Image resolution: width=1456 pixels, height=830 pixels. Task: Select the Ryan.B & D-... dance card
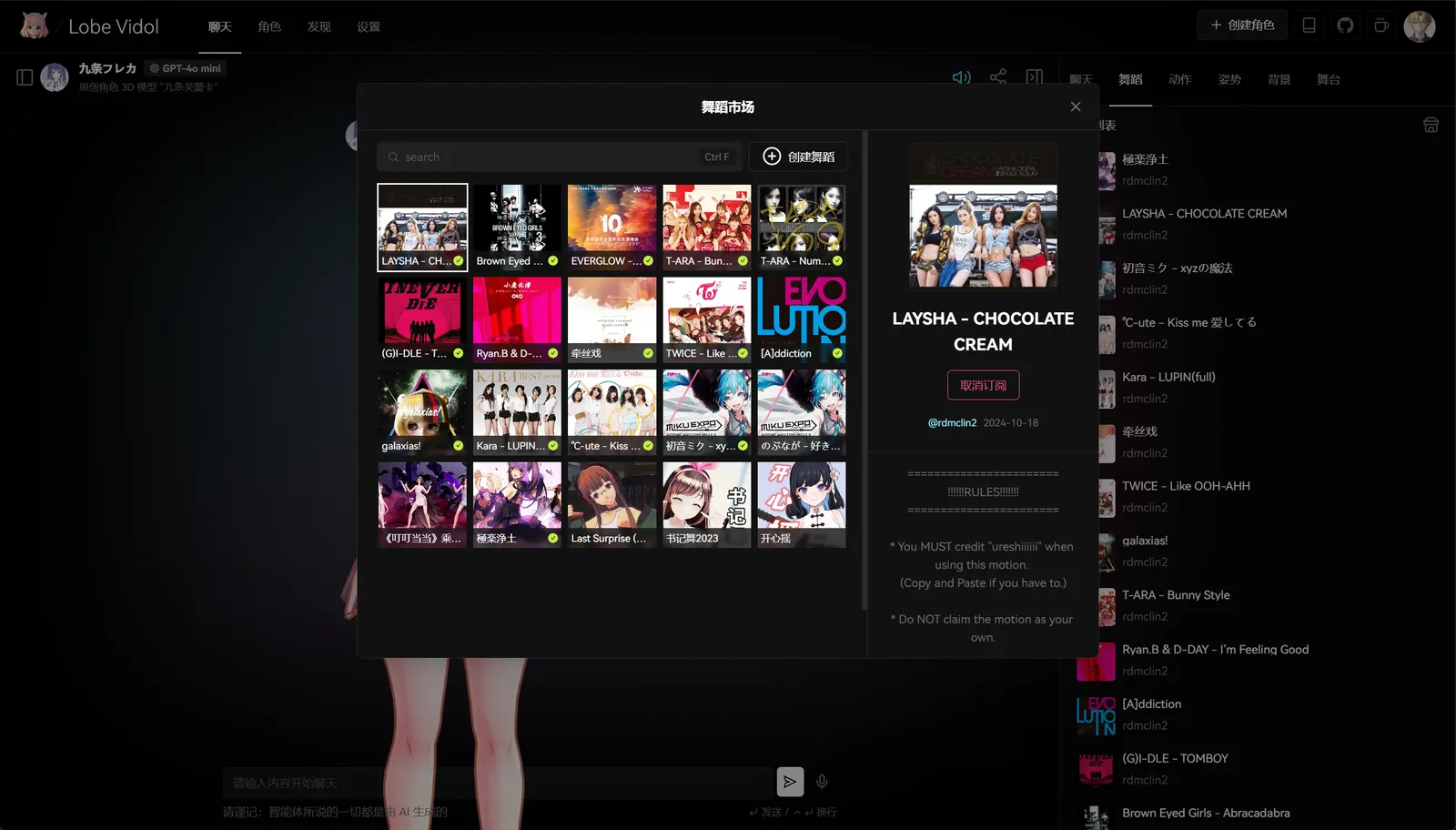(x=517, y=320)
